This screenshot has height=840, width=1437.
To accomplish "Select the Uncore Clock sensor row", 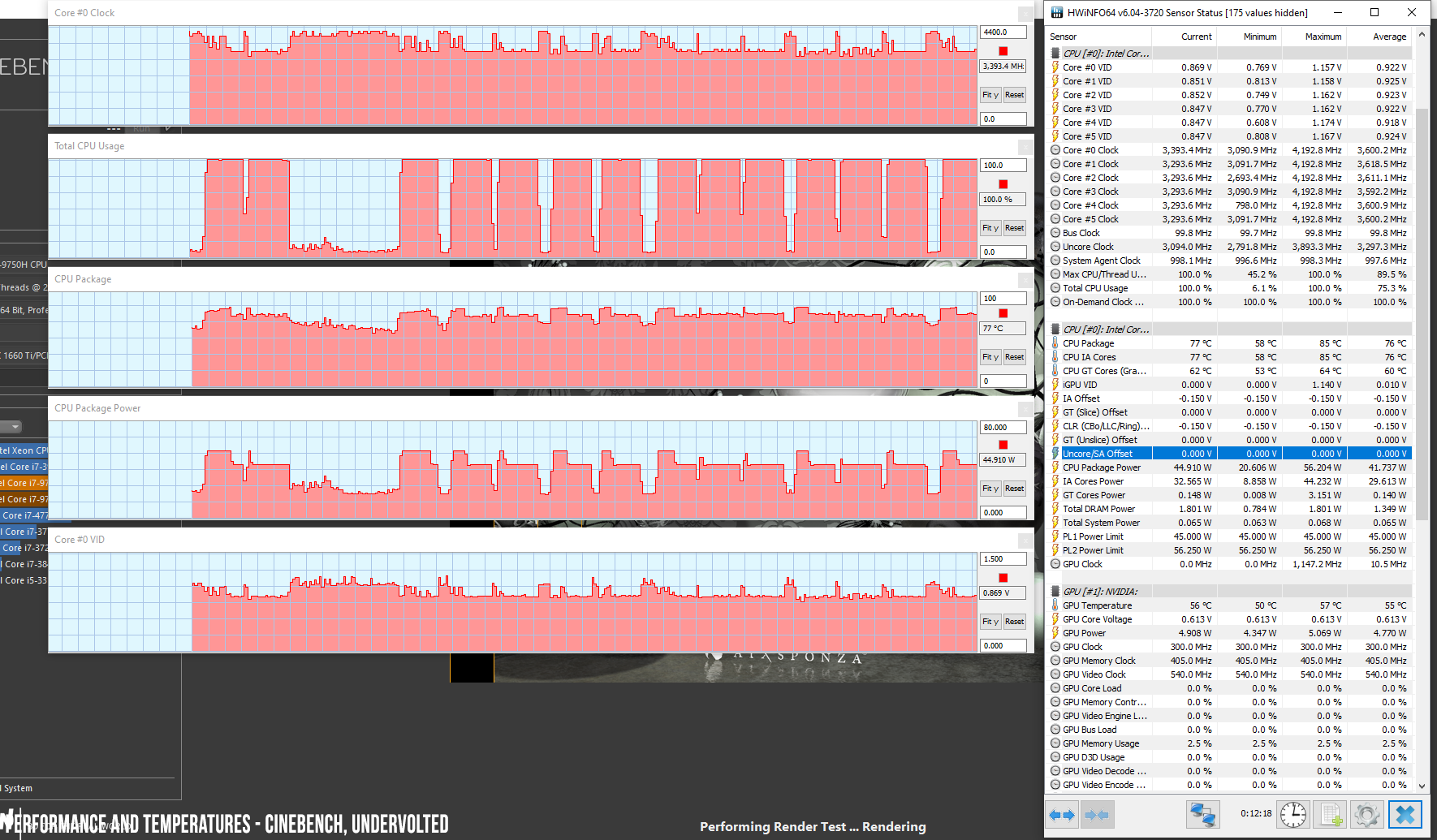I will (x=1229, y=247).
